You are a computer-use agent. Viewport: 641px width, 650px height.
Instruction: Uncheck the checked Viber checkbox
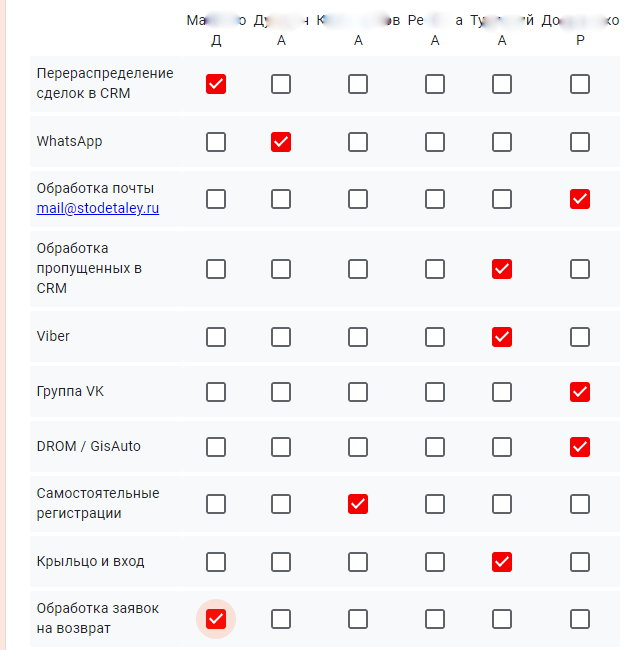(x=502, y=337)
